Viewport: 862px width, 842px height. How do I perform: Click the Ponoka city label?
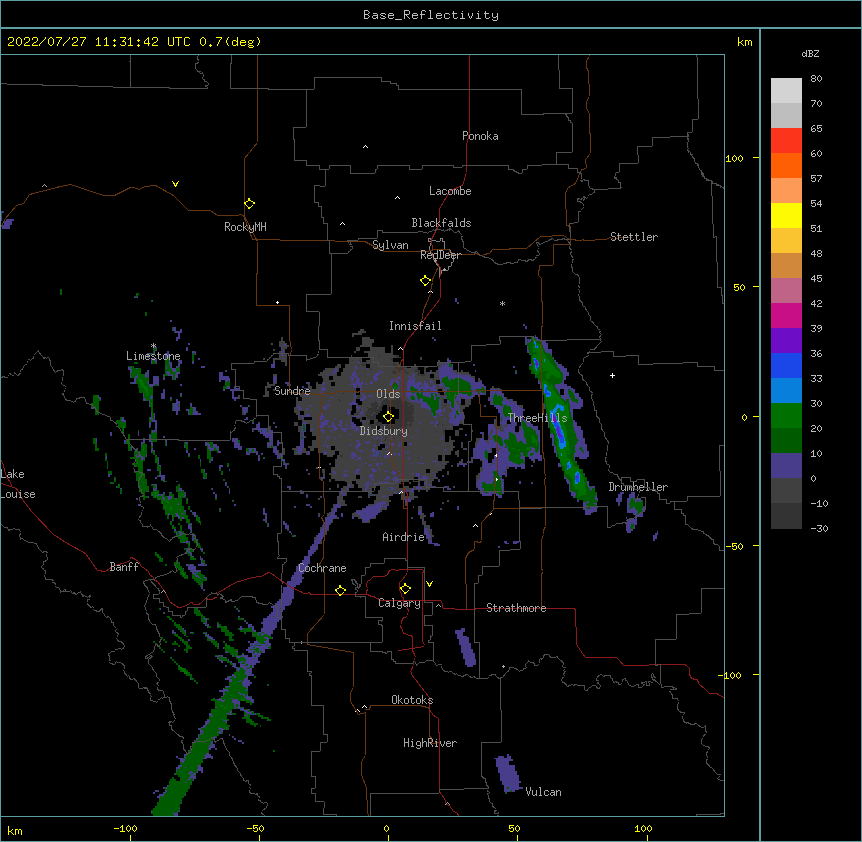[480, 136]
